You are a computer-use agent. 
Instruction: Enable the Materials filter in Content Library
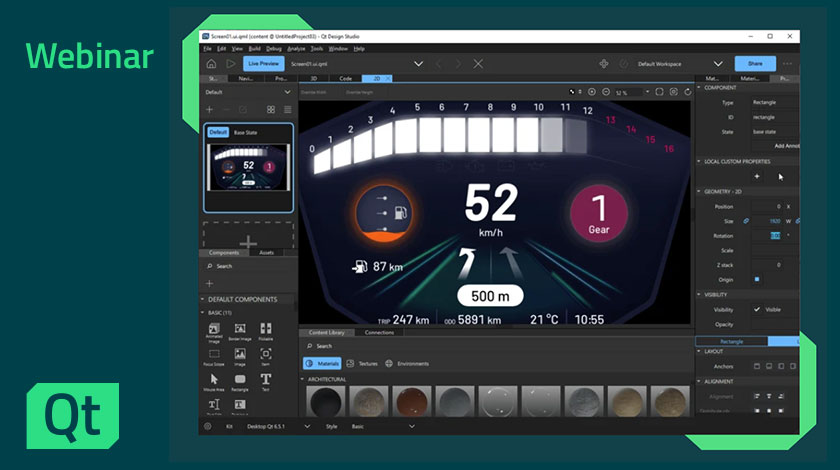pyautogui.click(x=322, y=363)
